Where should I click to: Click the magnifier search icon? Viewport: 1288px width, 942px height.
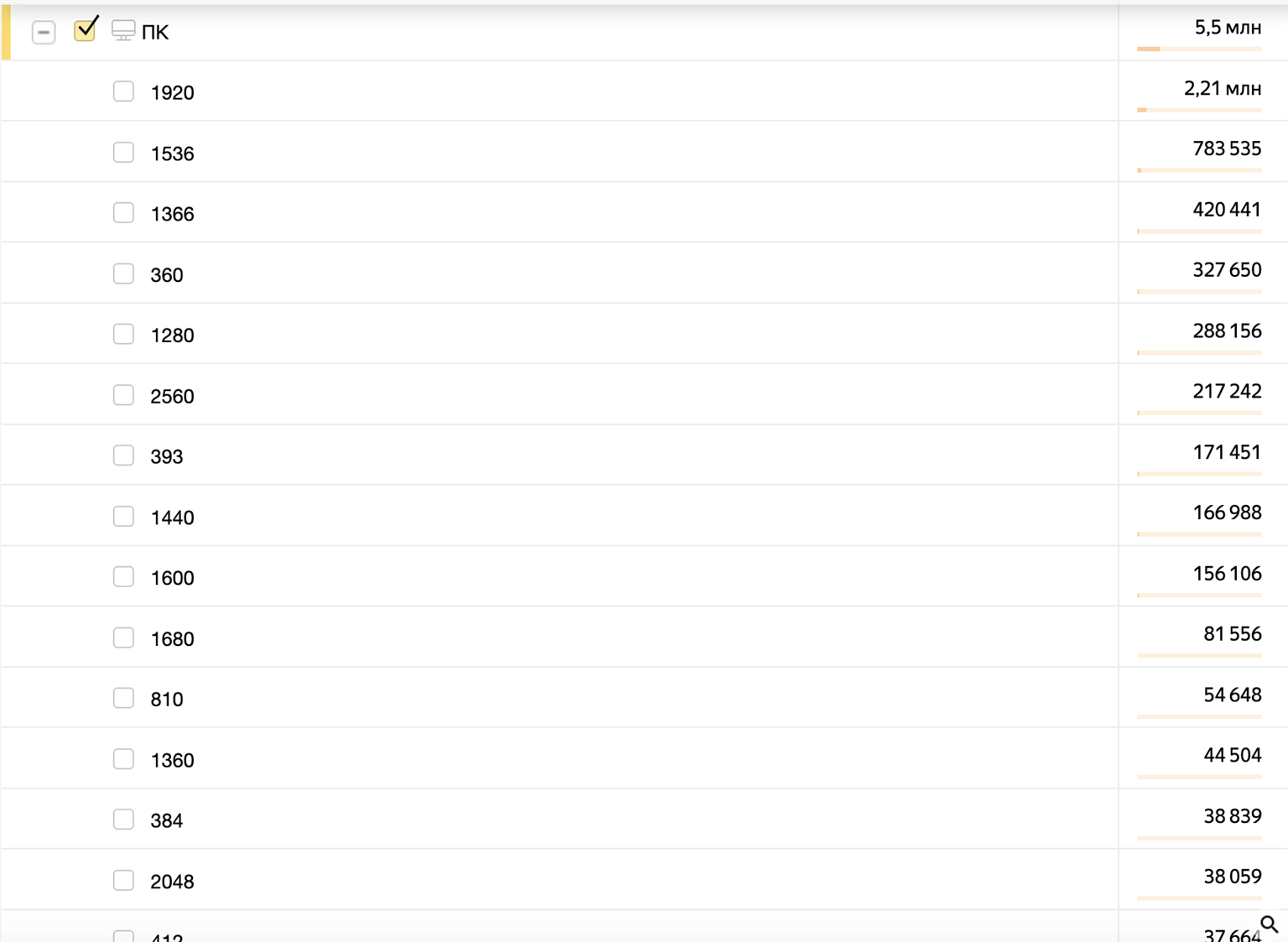coord(1269,924)
